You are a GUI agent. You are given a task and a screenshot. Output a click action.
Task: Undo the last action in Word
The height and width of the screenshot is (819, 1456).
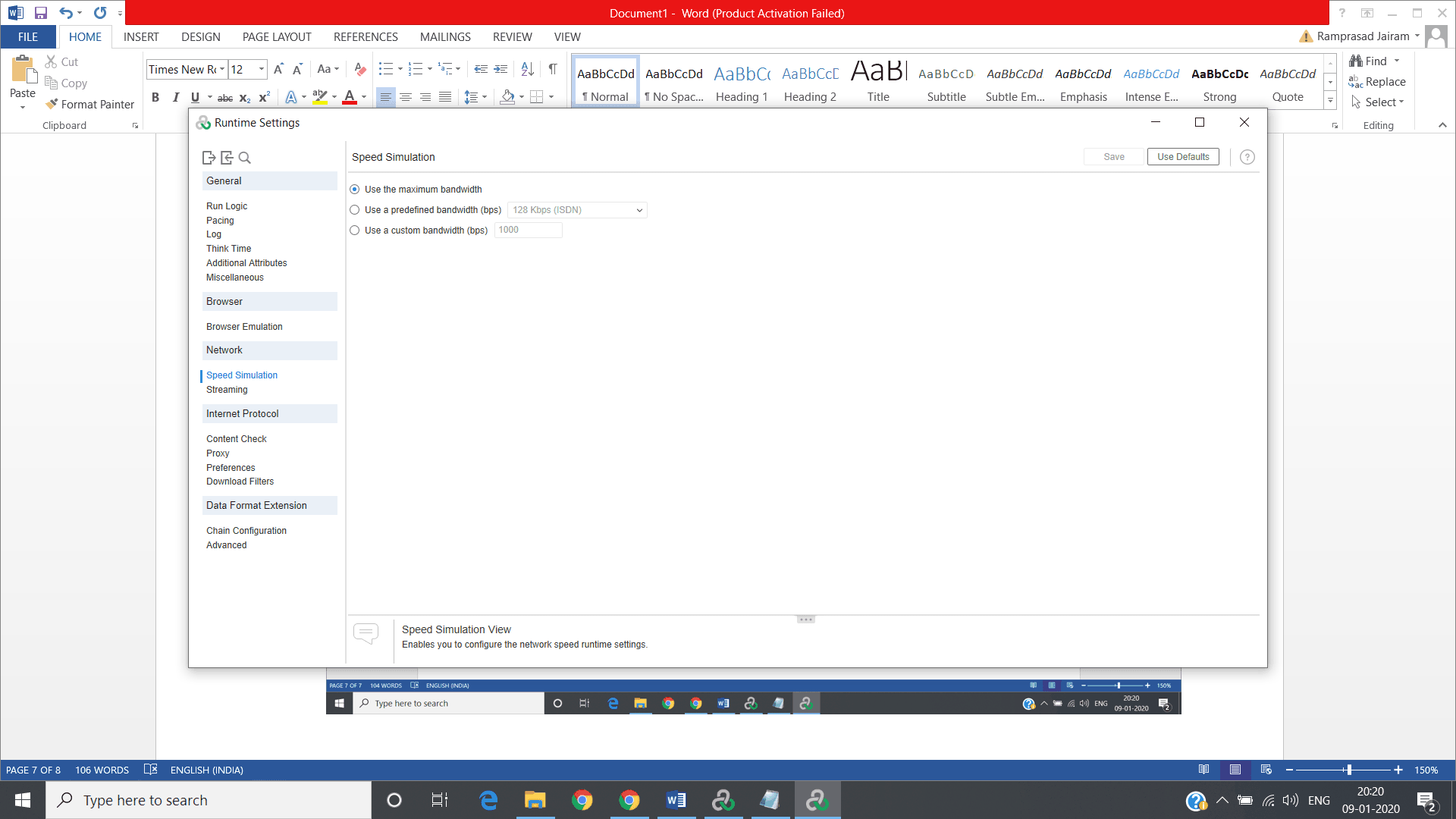(66, 13)
